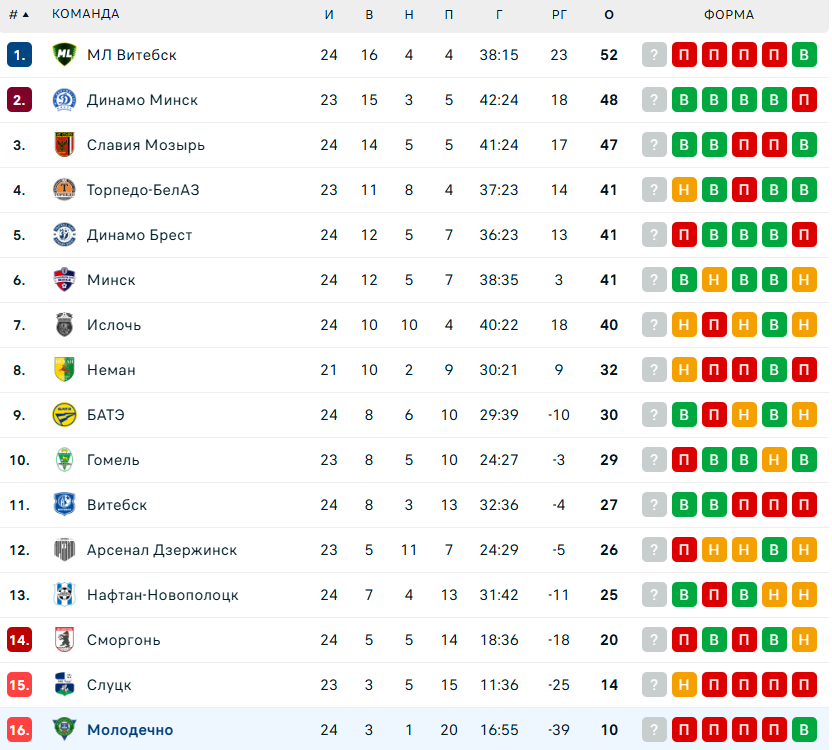Viewport: 832px width, 750px height.
Task: Click Динамо Брест's first red П form badge
Action: coord(684,235)
